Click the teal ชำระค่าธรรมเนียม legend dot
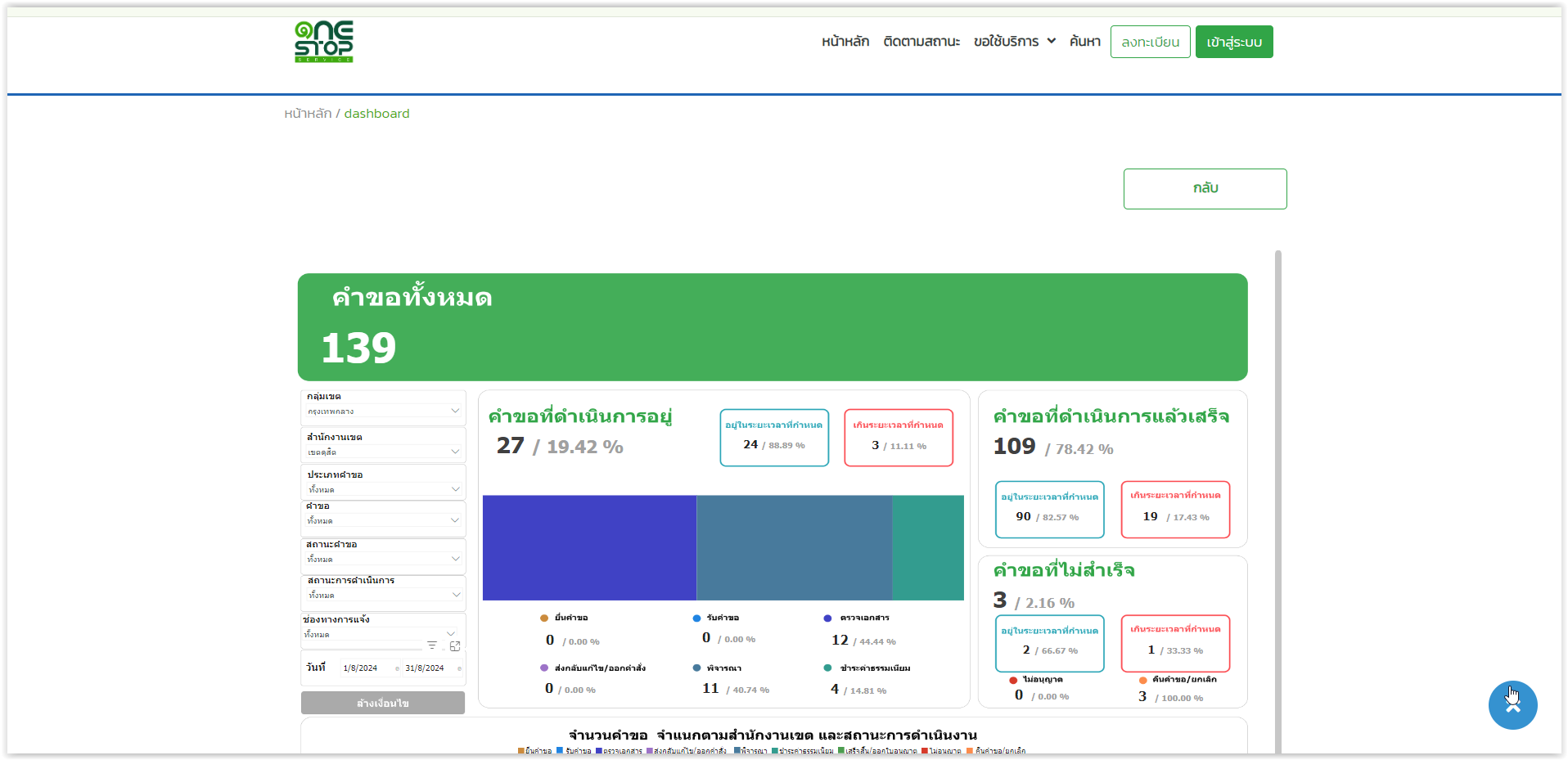The width and height of the screenshot is (1568, 760). [827, 668]
